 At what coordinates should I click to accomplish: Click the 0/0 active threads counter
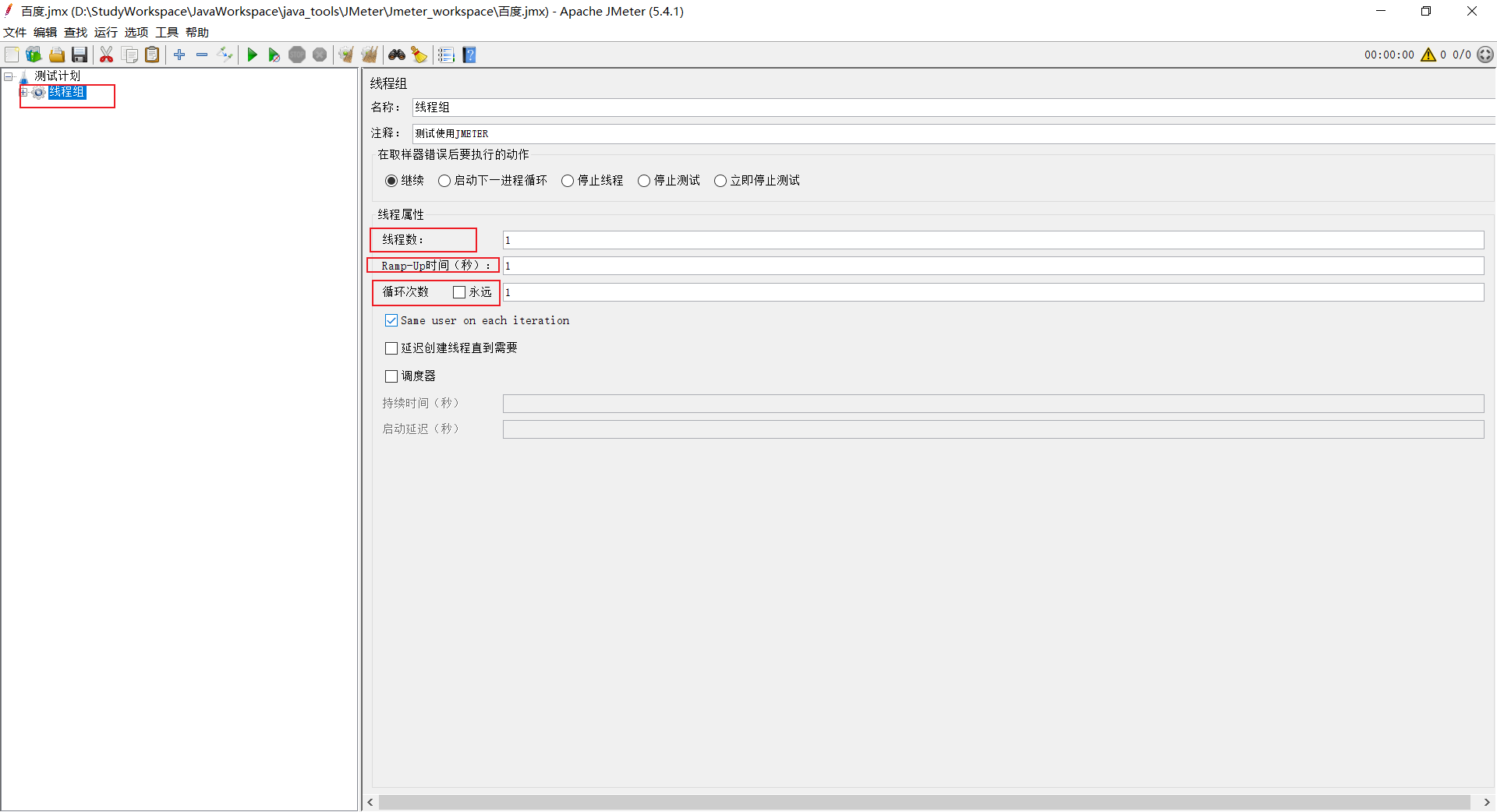1462,55
